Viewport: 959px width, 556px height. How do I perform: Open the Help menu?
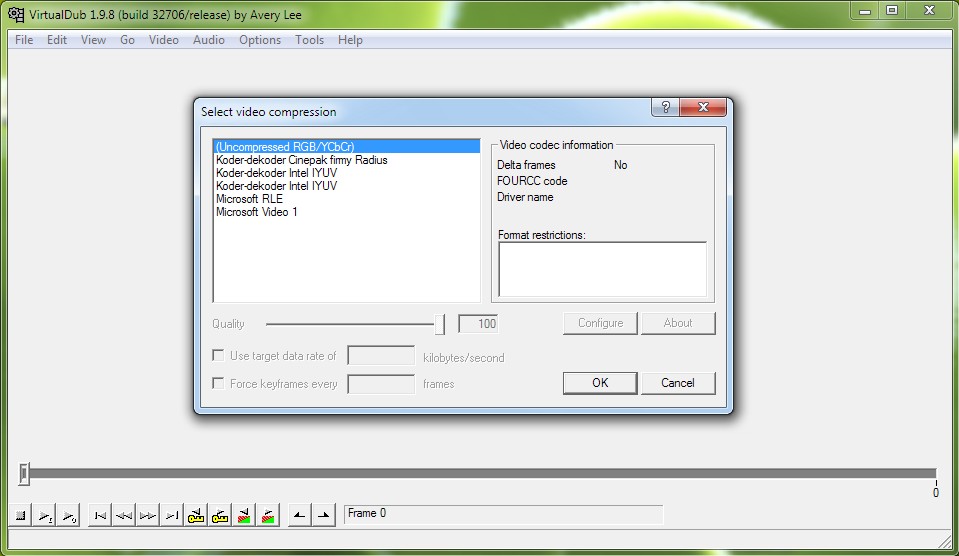click(x=350, y=40)
